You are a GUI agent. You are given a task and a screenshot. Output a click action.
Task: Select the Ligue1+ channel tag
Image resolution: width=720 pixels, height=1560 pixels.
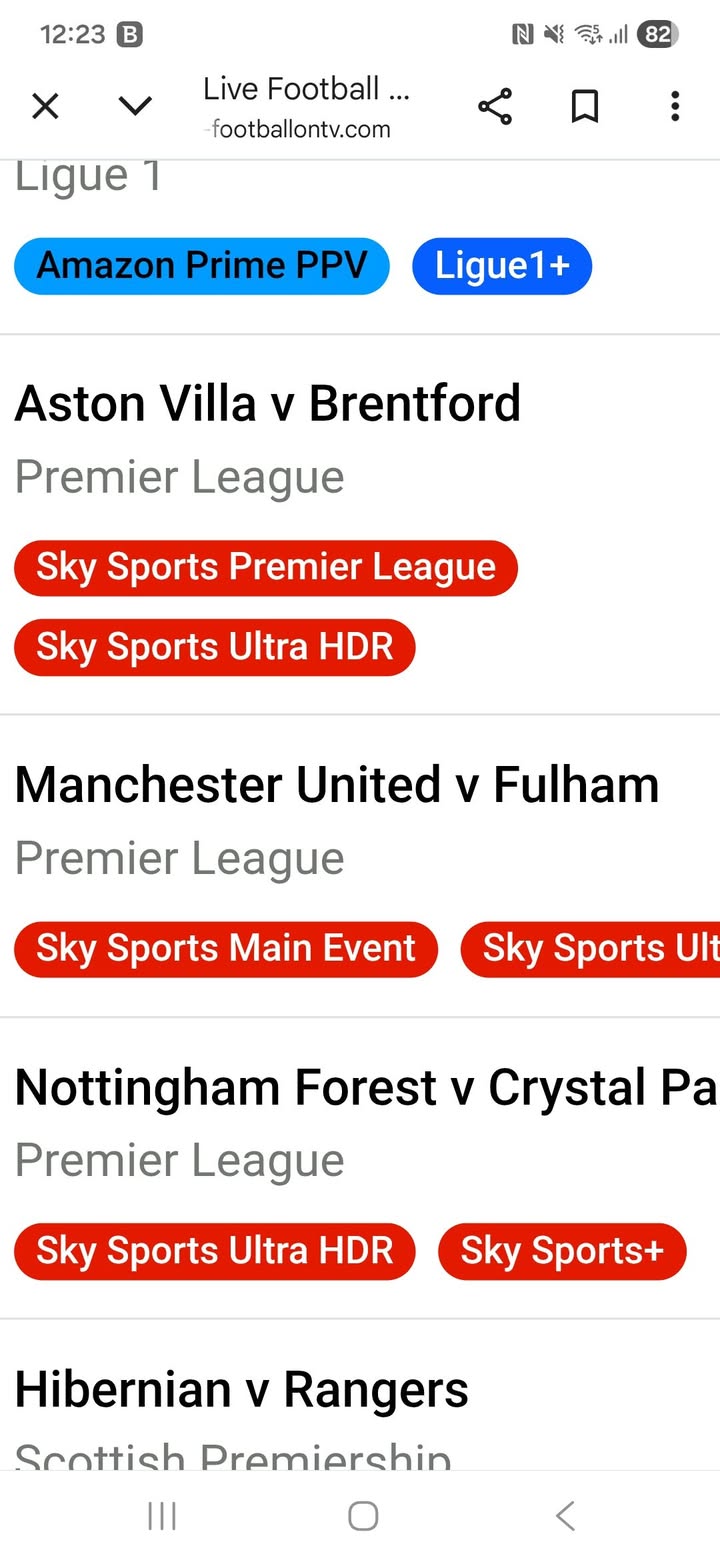(502, 266)
